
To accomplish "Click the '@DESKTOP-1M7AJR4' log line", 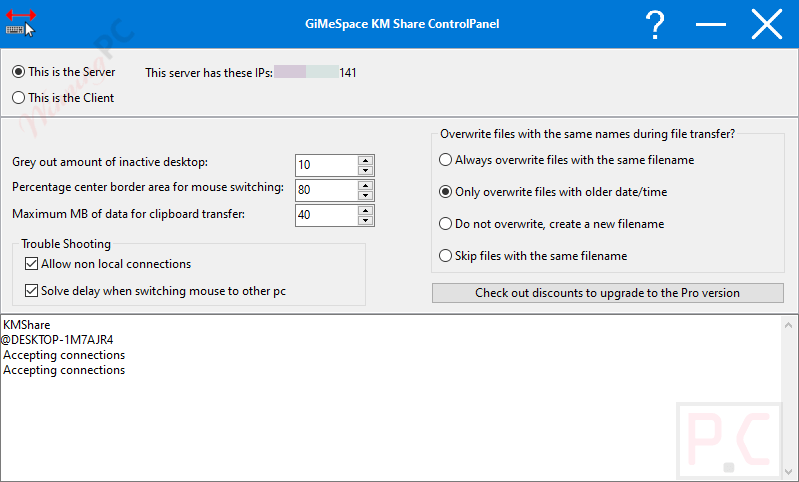I will tap(57, 340).
